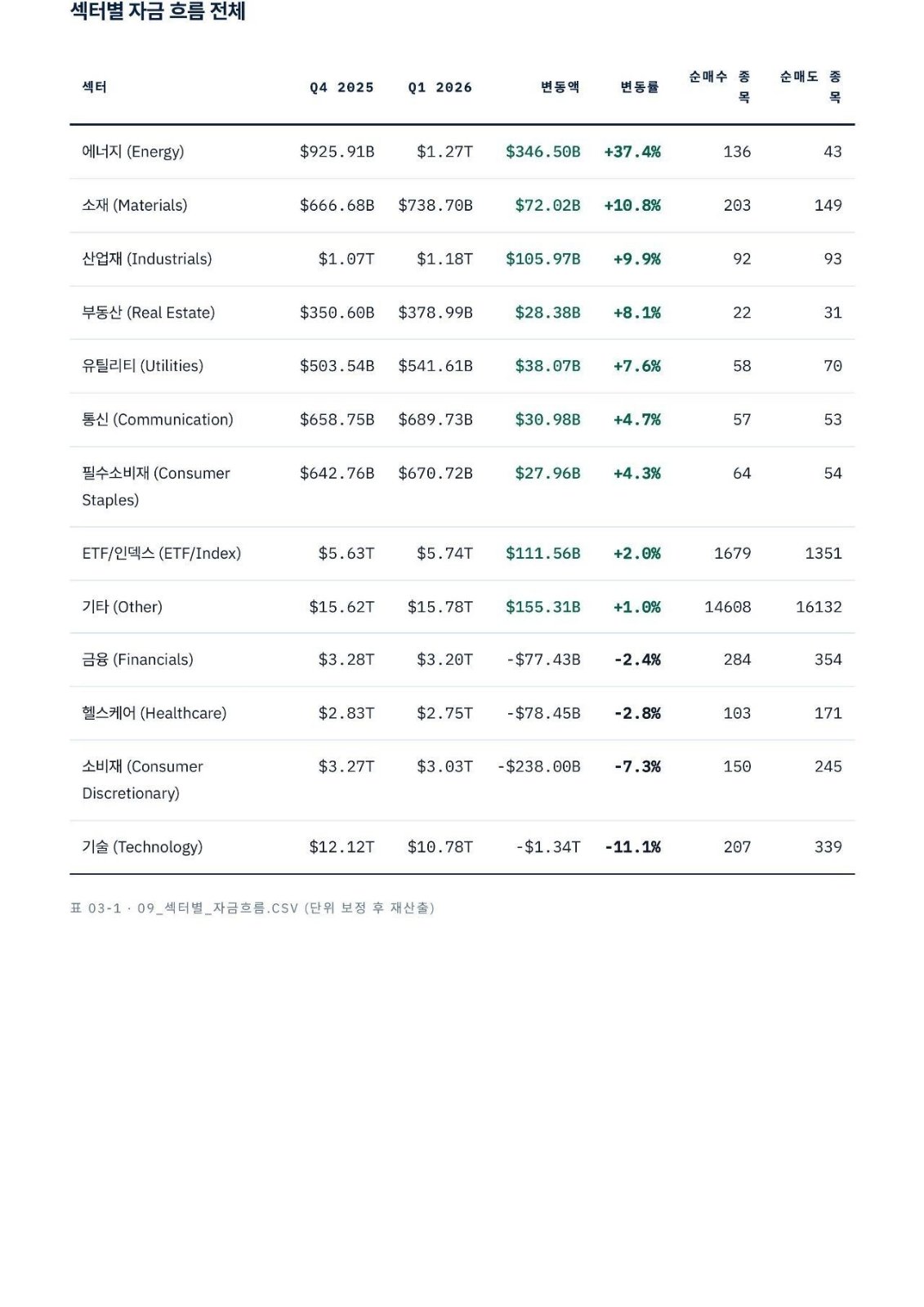This screenshot has height=1307, width=924.
Task: Select the 에너지 (Energy) row label
Action: 133,152
